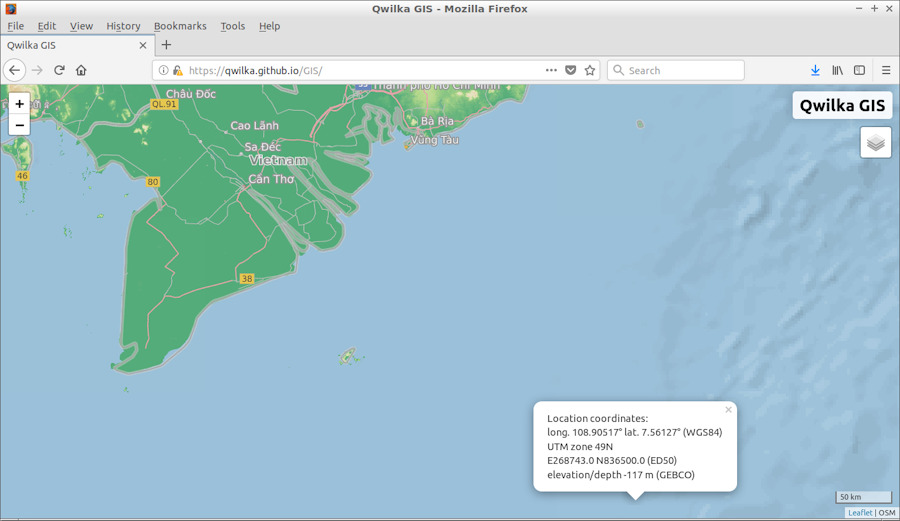
Task: Open the Firefox home page
Action: [81, 70]
